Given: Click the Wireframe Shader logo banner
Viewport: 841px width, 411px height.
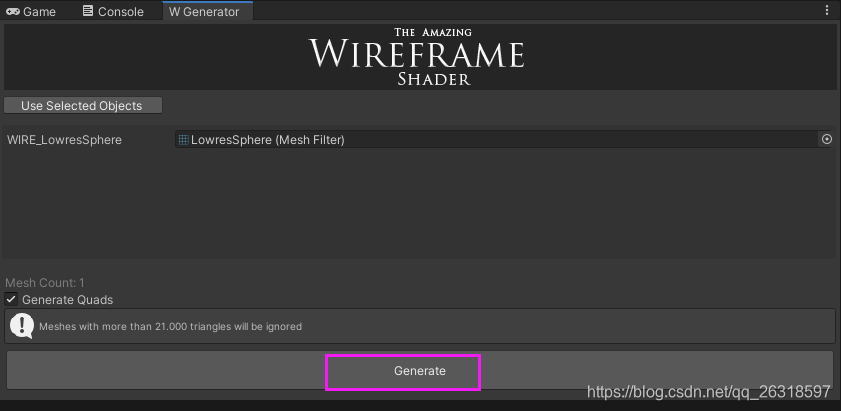Looking at the screenshot, I should tap(419, 56).
